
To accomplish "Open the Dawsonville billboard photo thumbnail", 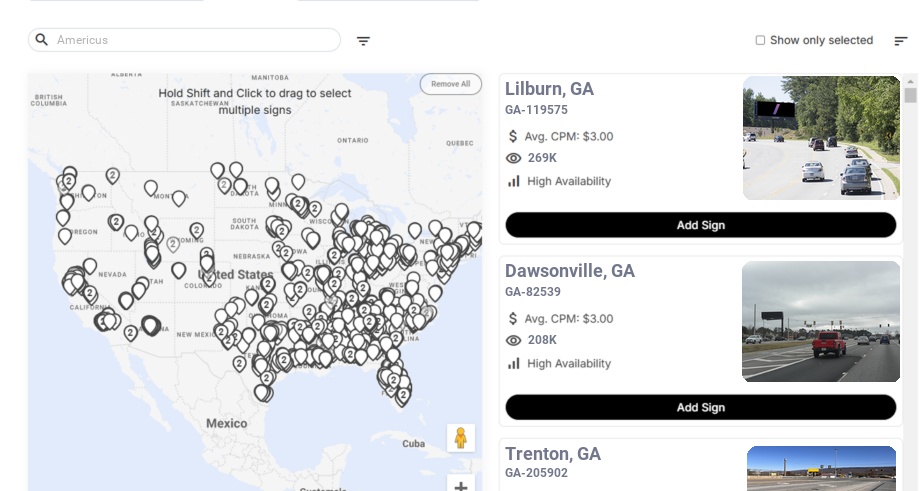I will click(x=820, y=322).
